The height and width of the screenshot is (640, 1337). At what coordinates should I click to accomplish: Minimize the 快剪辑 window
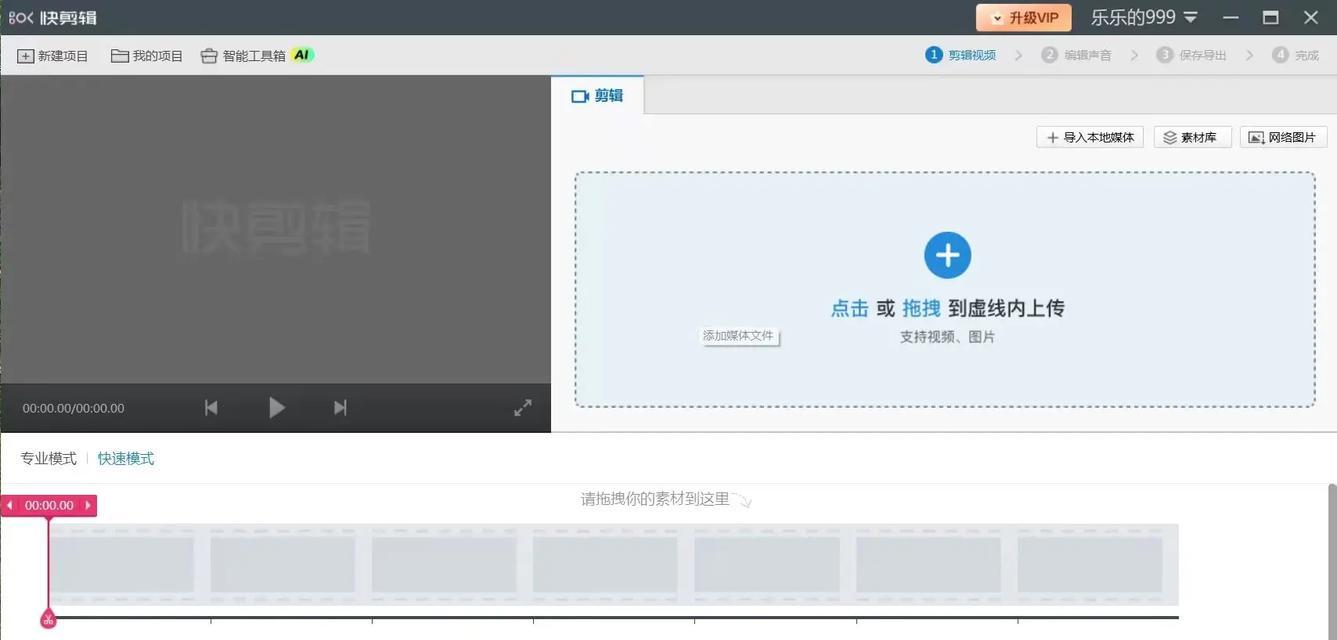tap(1231, 18)
